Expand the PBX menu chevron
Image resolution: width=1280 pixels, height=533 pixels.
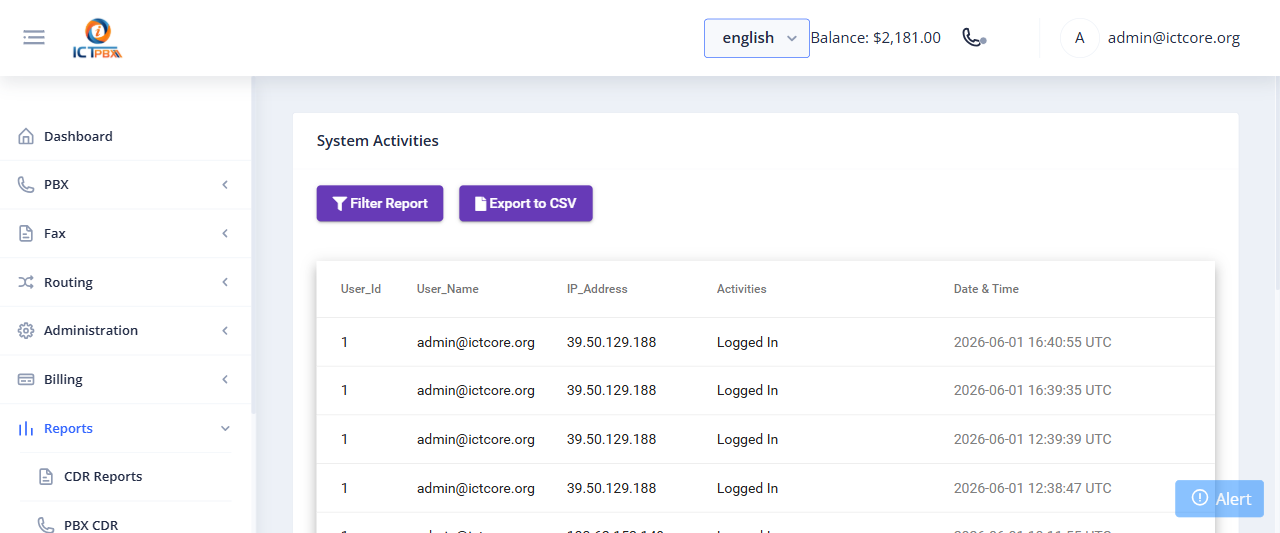(x=225, y=185)
